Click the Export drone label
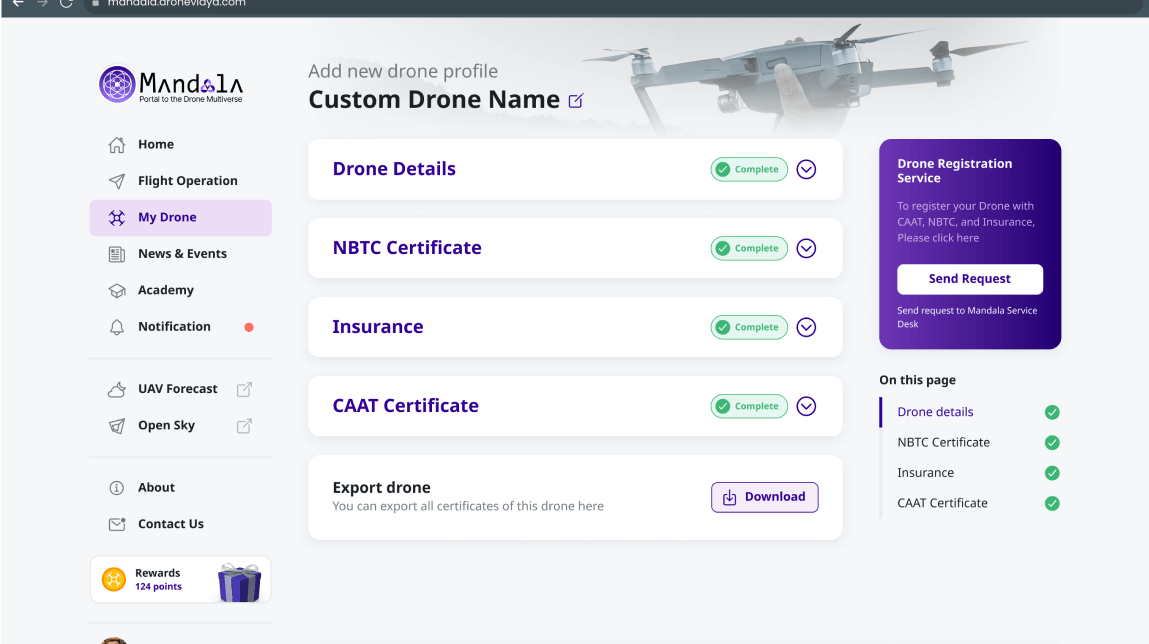 pos(381,488)
